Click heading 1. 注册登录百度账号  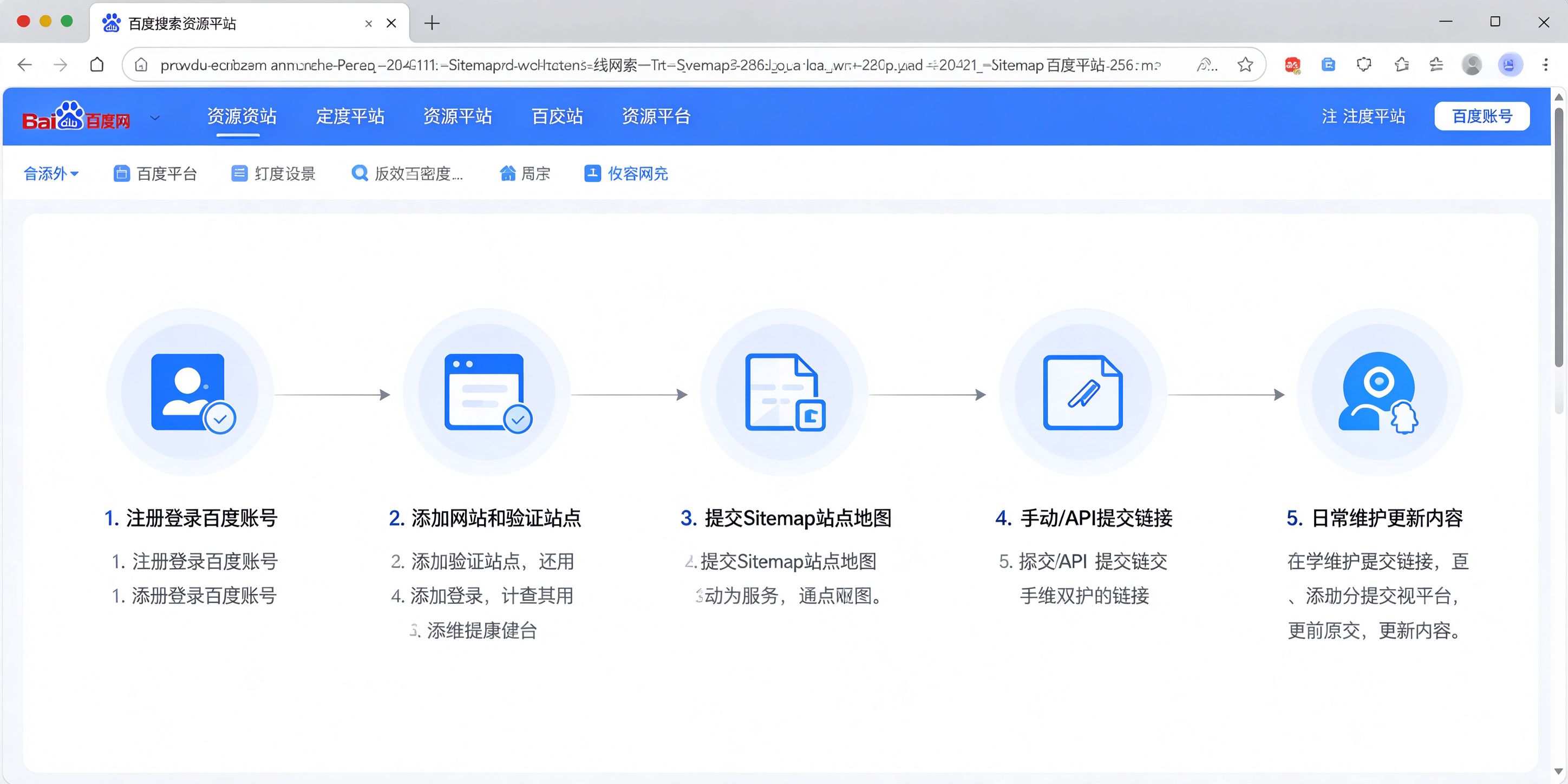pos(191,518)
